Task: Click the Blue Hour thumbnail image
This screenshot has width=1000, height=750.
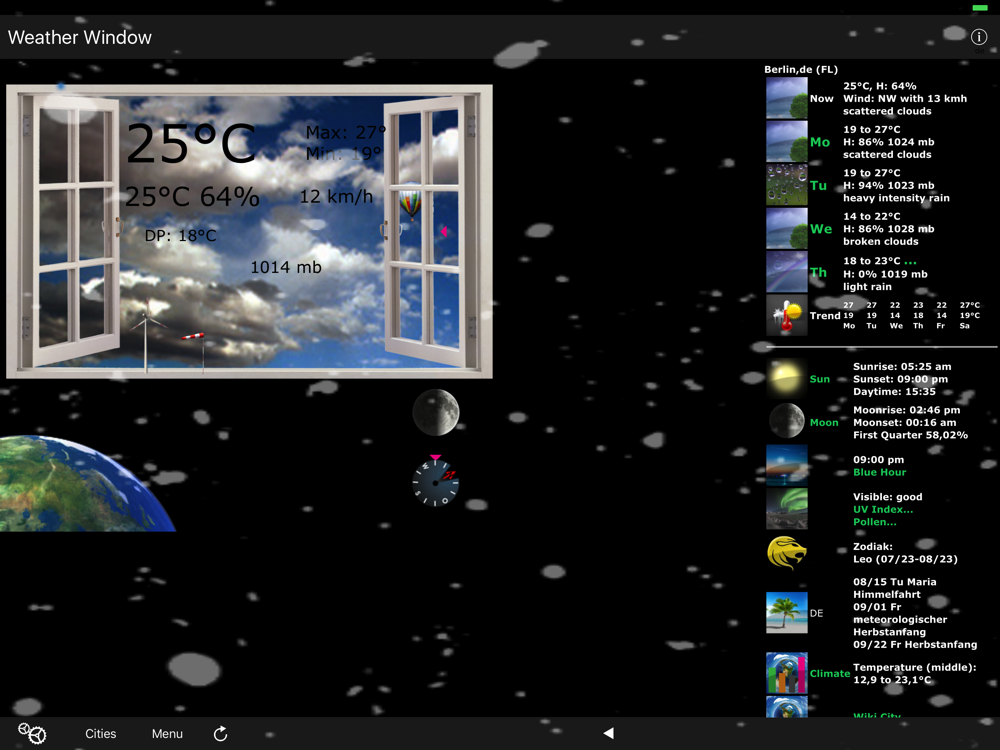Action: coord(786,465)
